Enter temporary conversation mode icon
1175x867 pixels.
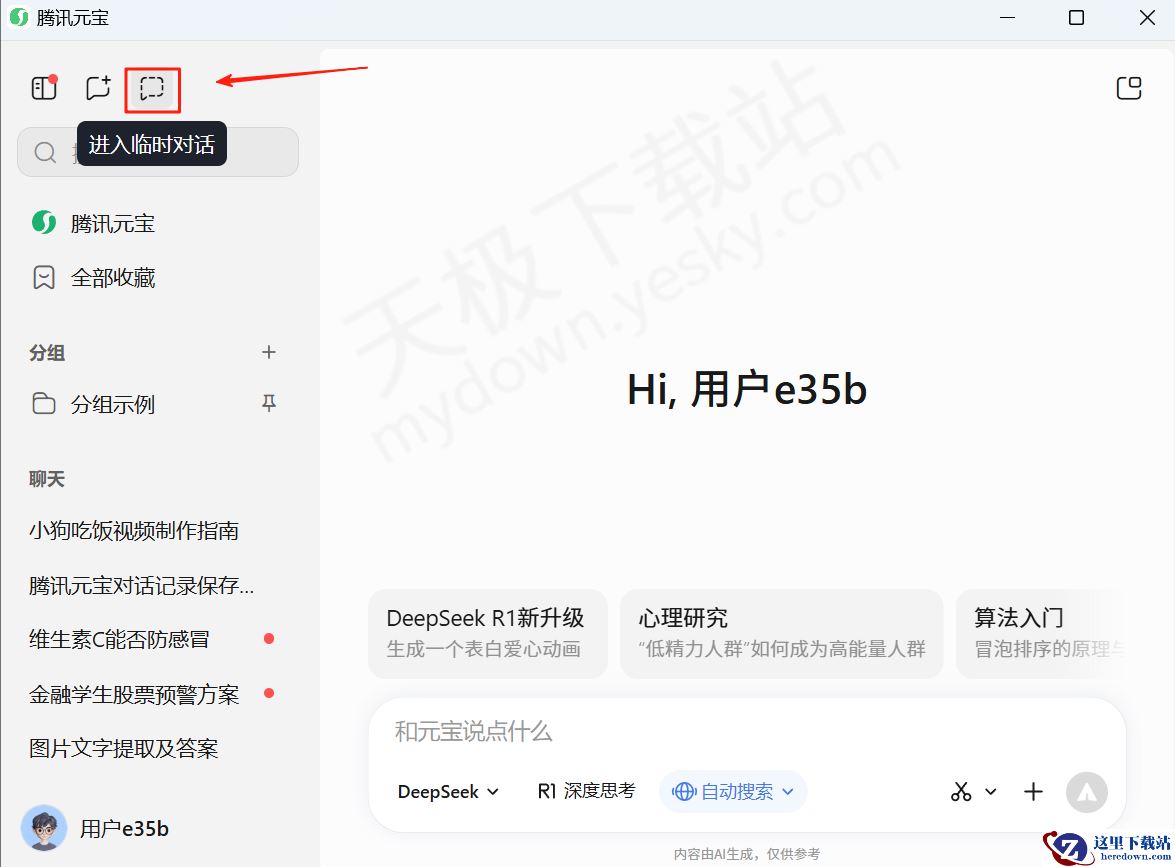[x=152, y=89]
